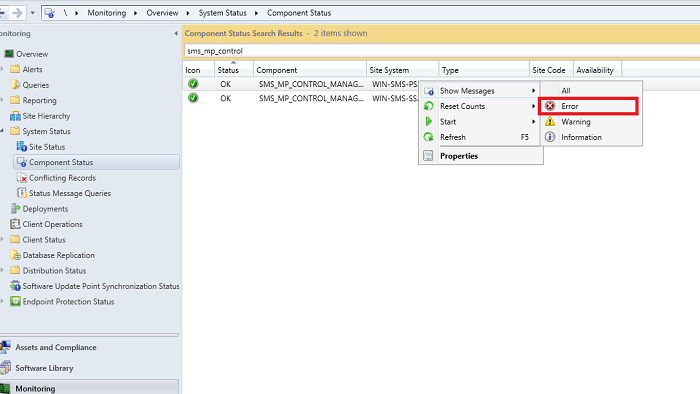The width and height of the screenshot is (700, 394).
Task: Click the Queries icon in tree
Action: [15, 85]
